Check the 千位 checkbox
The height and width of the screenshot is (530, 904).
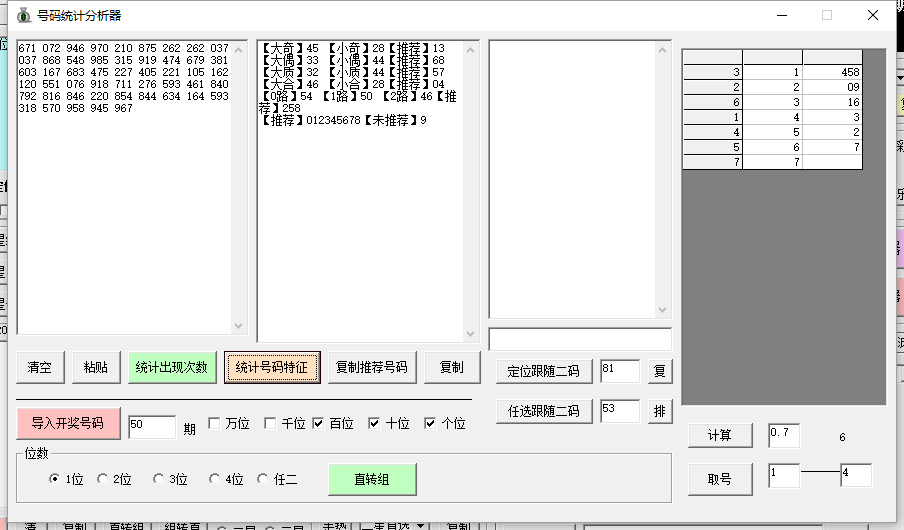point(270,424)
